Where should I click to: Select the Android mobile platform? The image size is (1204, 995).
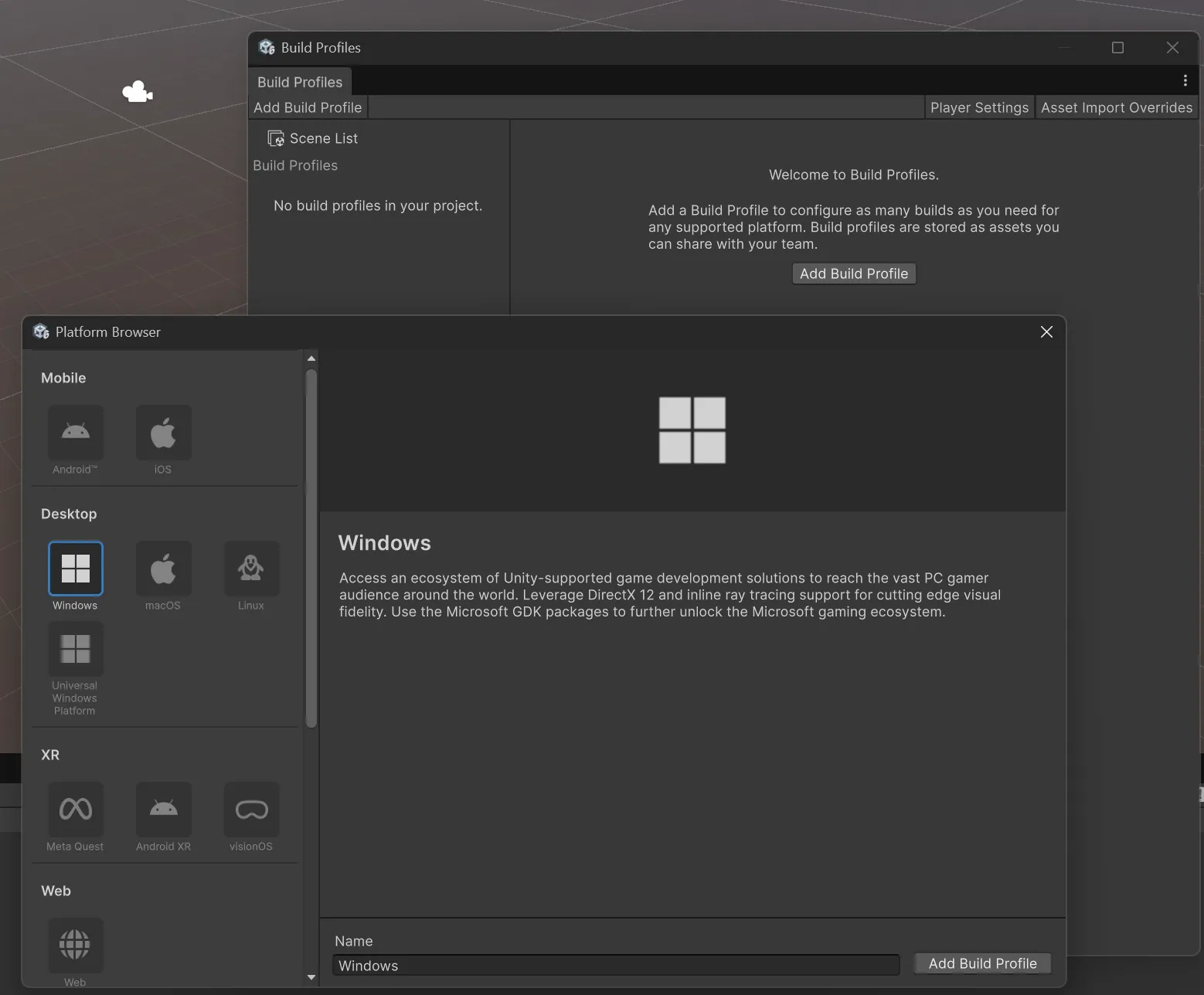[75, 433]
